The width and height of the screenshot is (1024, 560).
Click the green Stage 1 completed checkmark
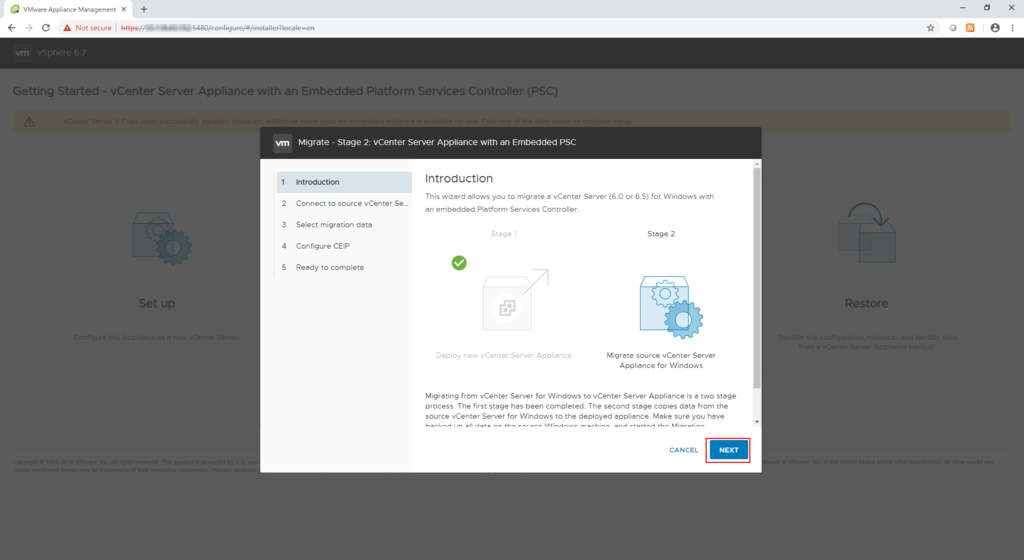point(459,262)
